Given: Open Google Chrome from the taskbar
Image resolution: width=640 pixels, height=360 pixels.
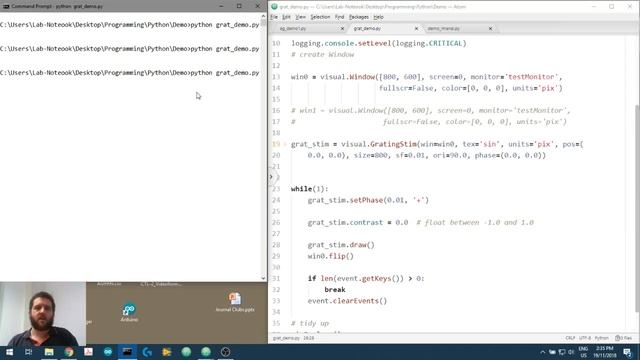Looking at the screenshot, I should [x=69, y=352].
